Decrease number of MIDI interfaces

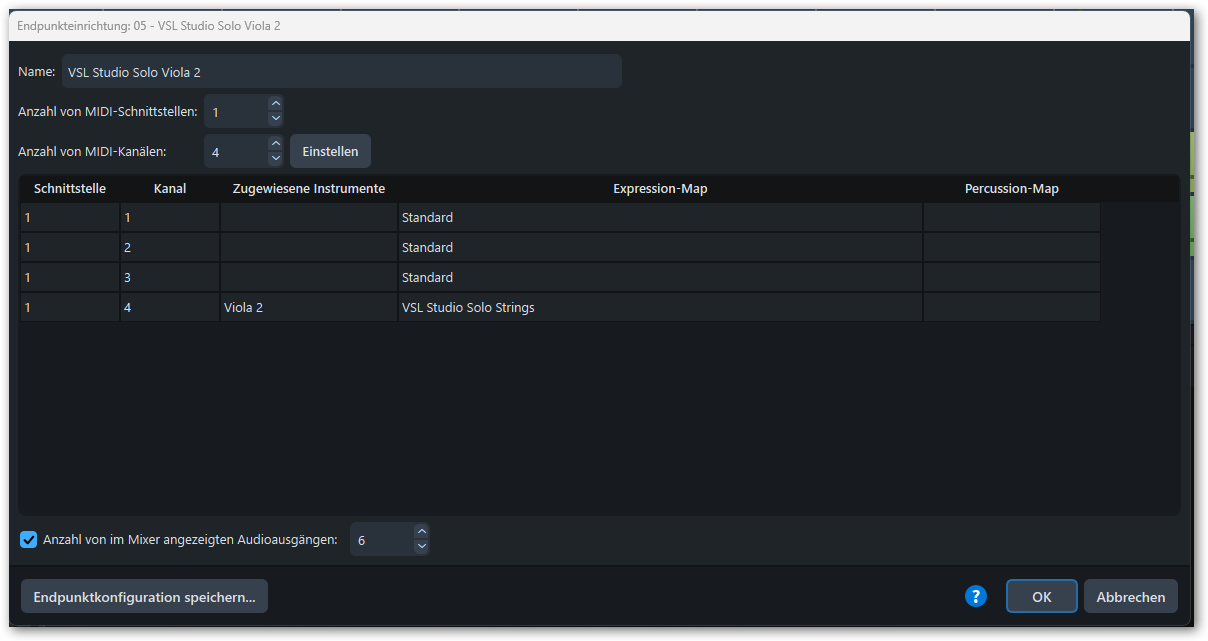tap(276, 119)
